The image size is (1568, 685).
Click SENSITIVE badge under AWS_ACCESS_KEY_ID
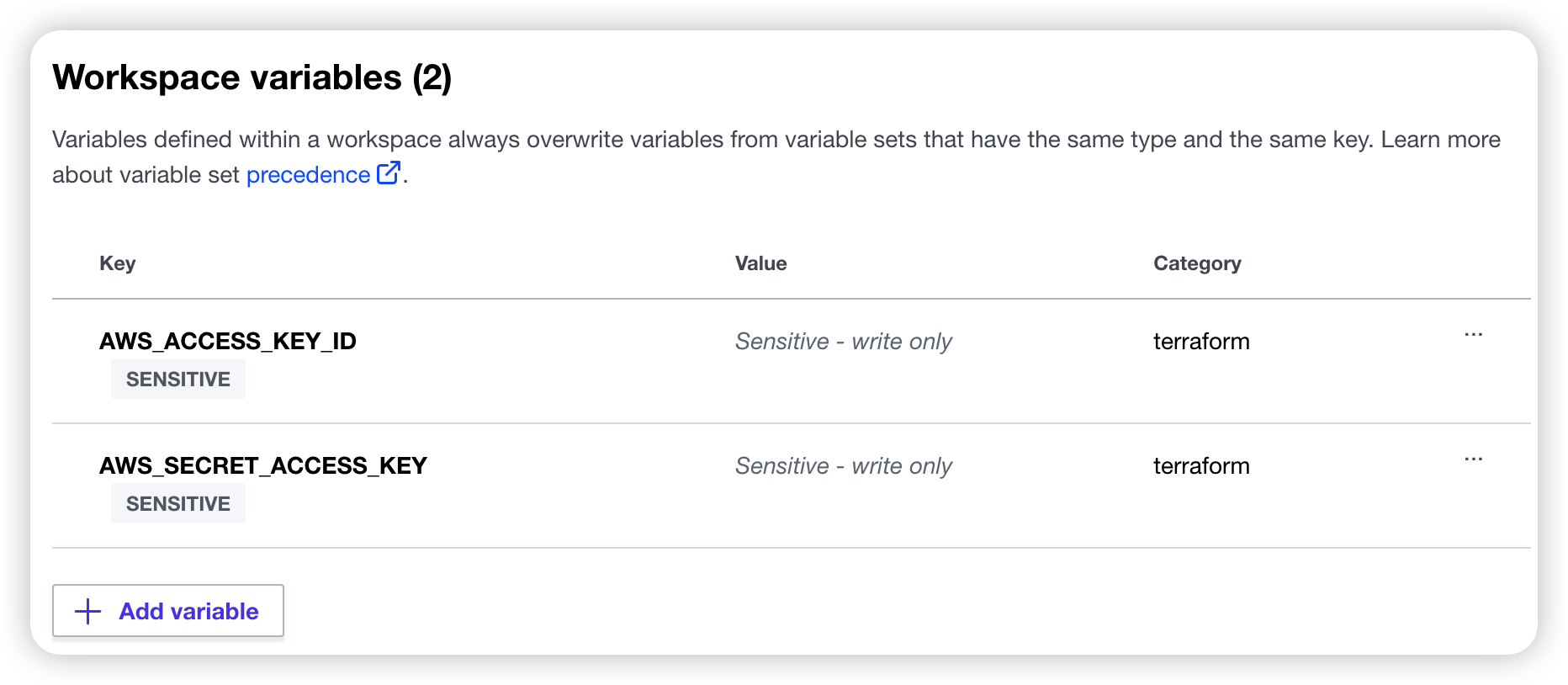tap(178, 379)
